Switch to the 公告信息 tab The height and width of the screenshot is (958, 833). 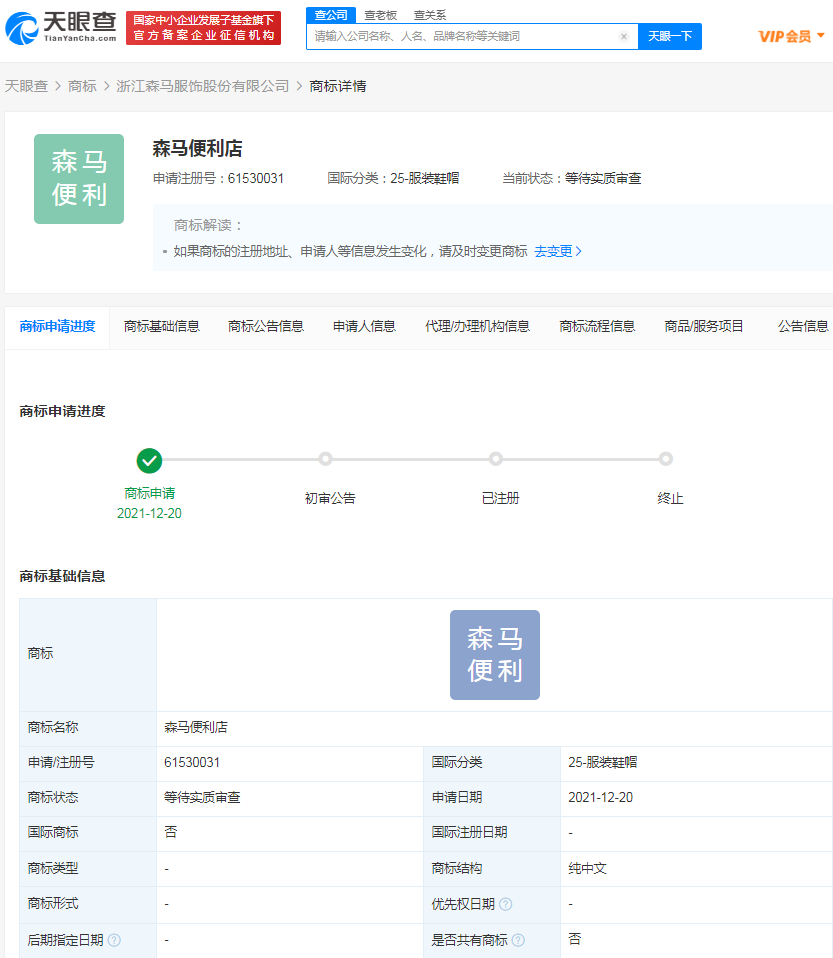pos(803,327)
